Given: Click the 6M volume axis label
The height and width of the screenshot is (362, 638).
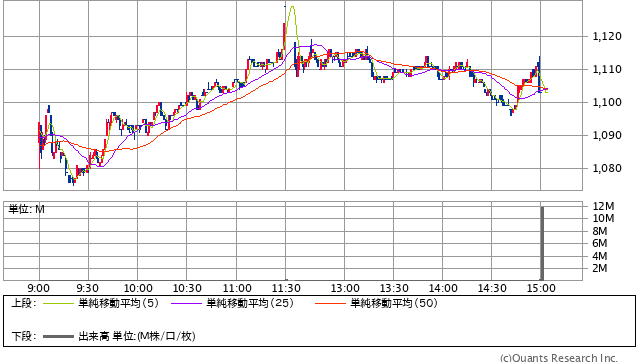Looking at the screenshot, I should (x=600, y=243).
